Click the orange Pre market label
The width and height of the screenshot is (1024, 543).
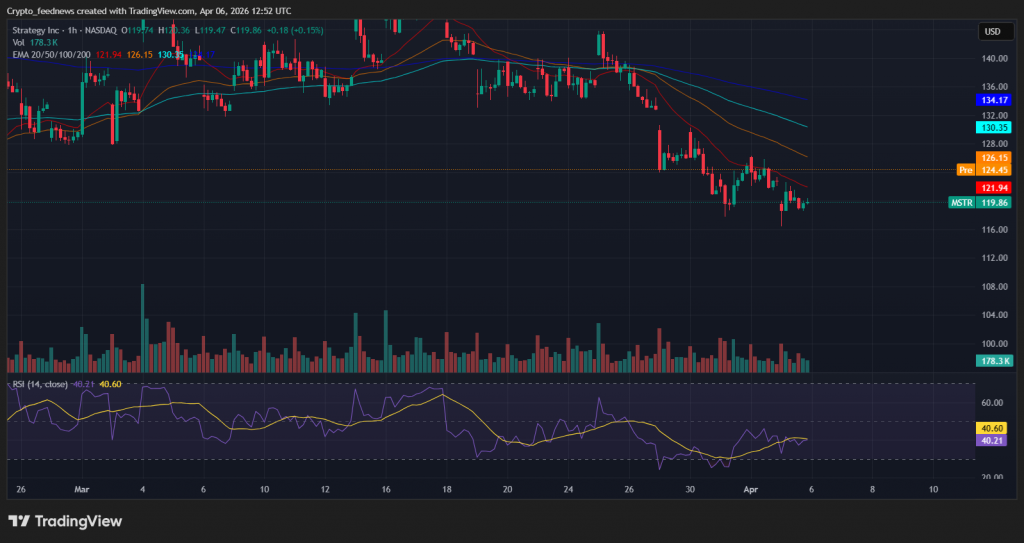(965, 170)
